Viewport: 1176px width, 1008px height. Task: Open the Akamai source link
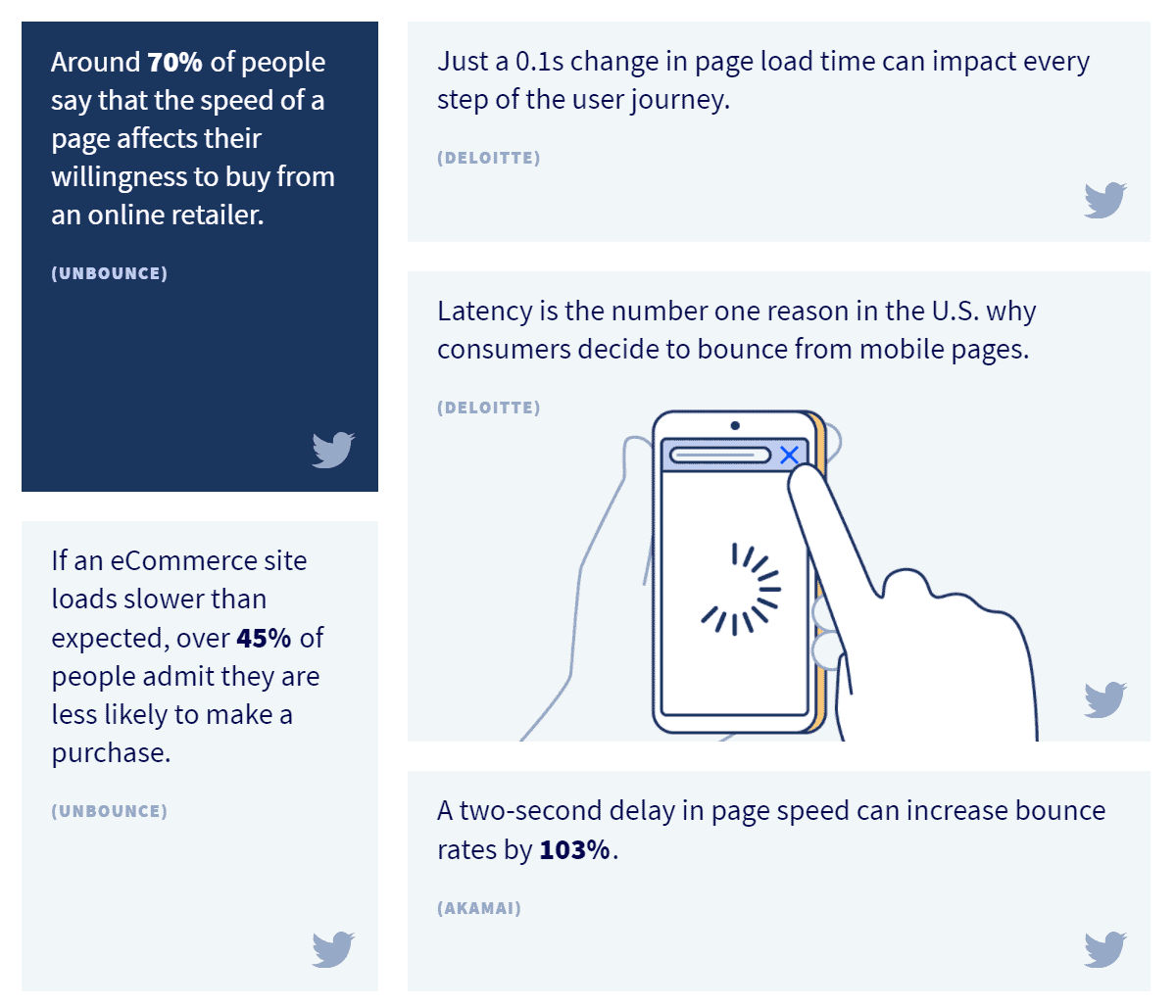point(478,908)
